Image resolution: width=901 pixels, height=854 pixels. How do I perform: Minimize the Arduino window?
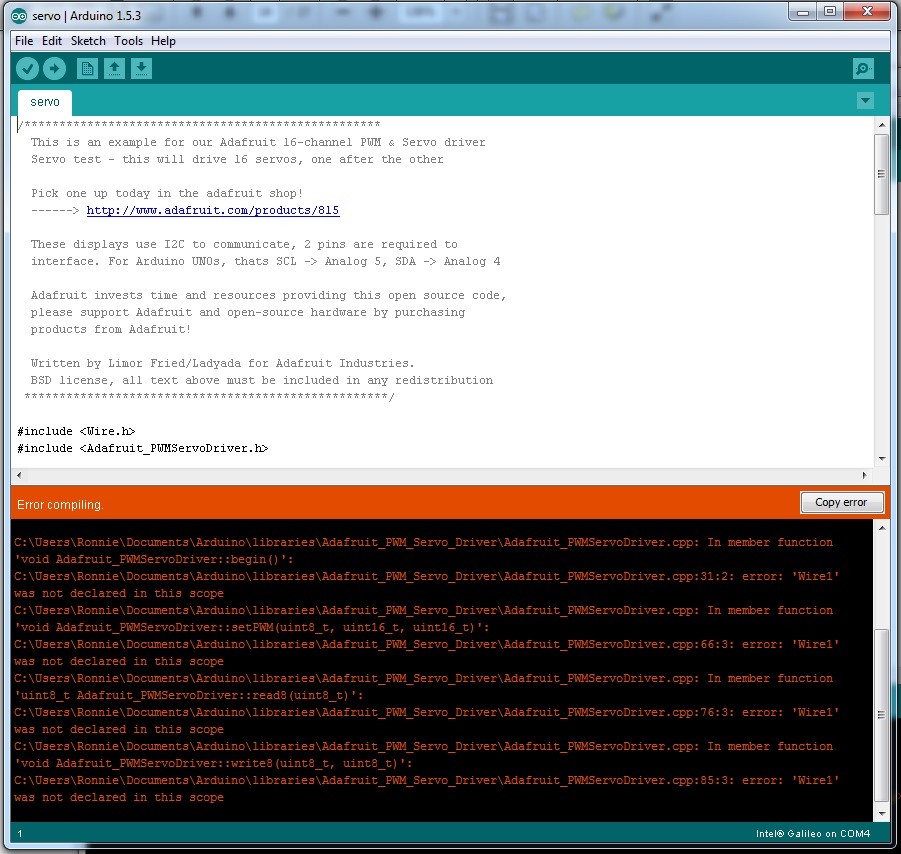coord(803,11)
